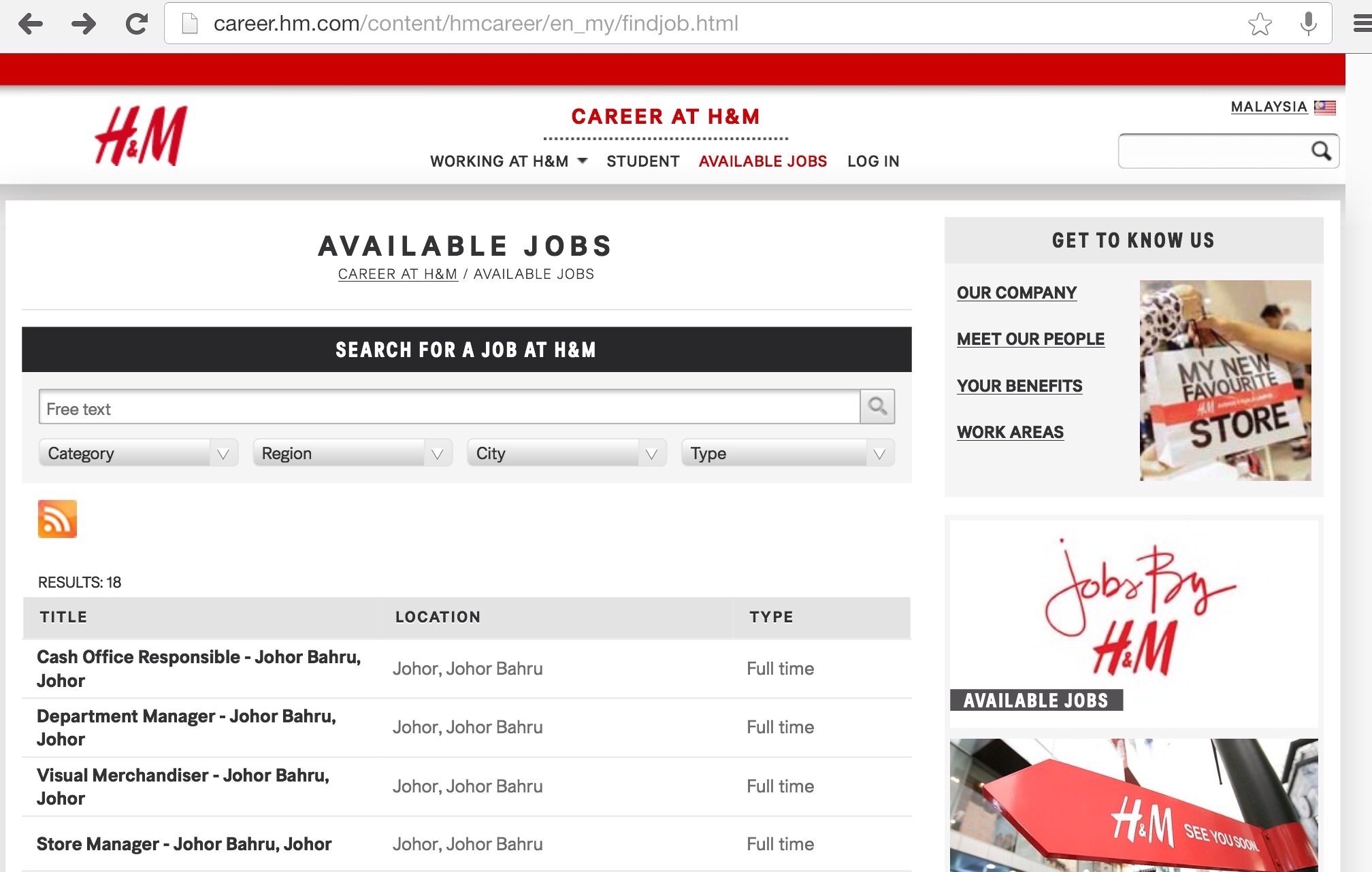This screenshot has width=1372, height=872.
Task: Open the City dropdown
Action: (567, 453)
